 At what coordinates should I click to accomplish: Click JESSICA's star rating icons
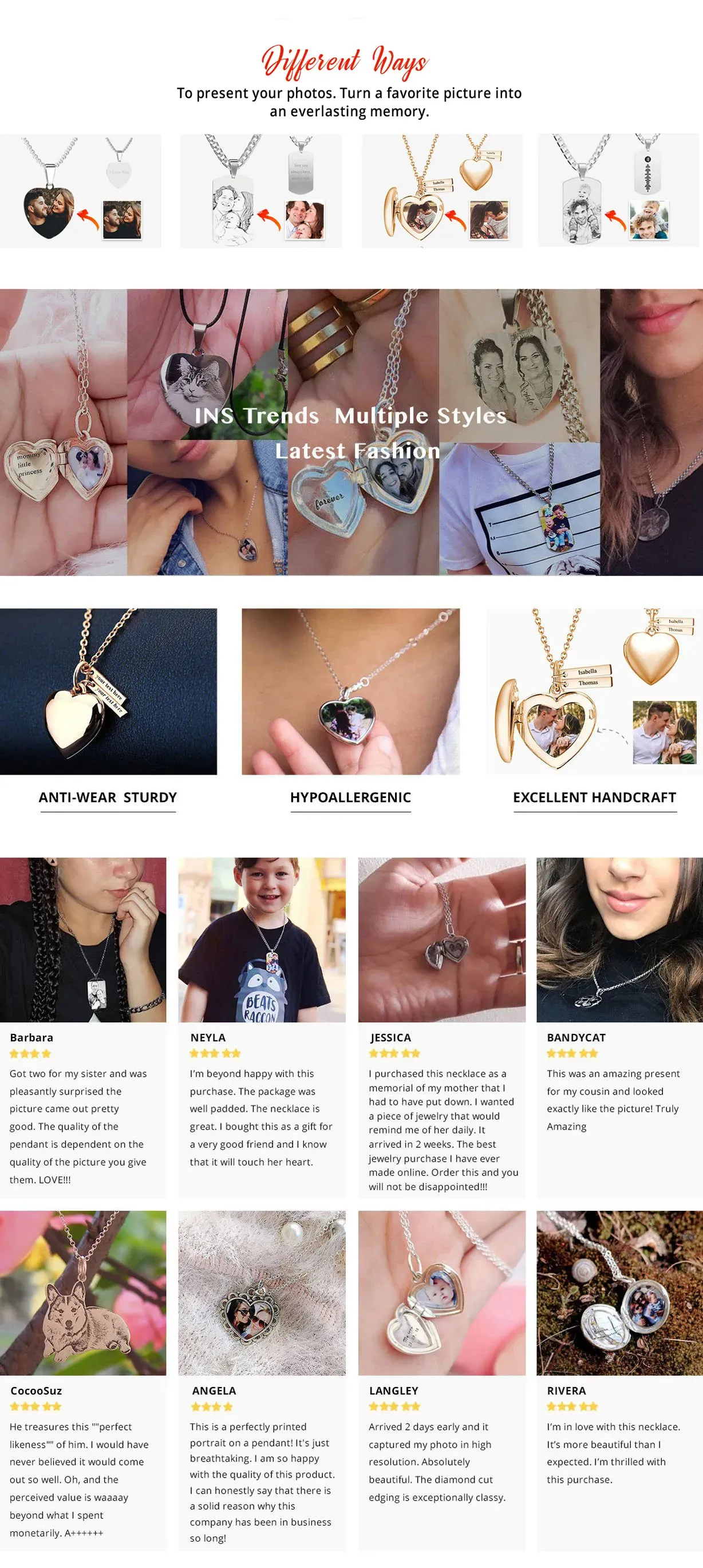point(394,1053)
